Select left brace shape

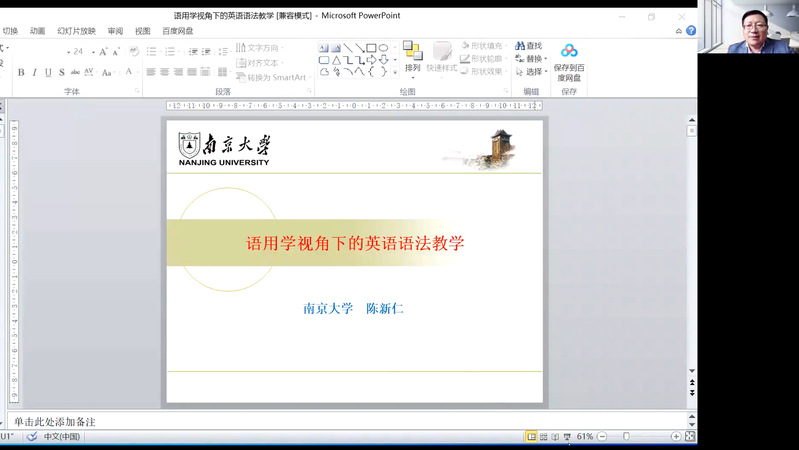coord(371,72)
